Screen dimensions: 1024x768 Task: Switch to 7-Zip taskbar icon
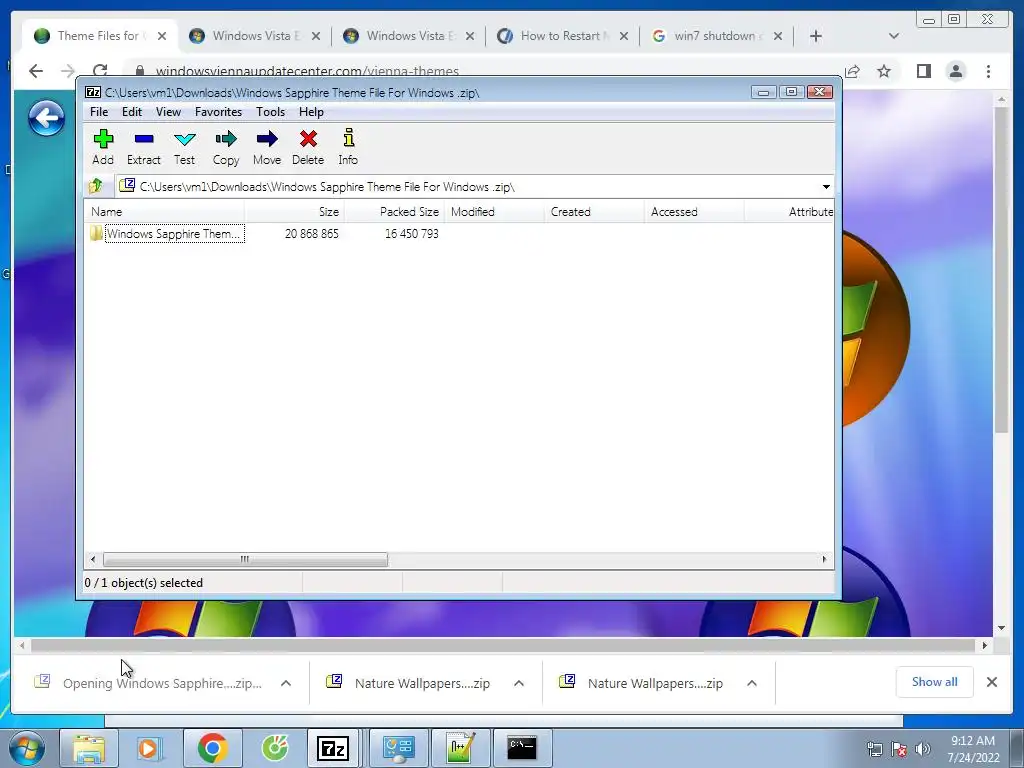coord(333,748)
